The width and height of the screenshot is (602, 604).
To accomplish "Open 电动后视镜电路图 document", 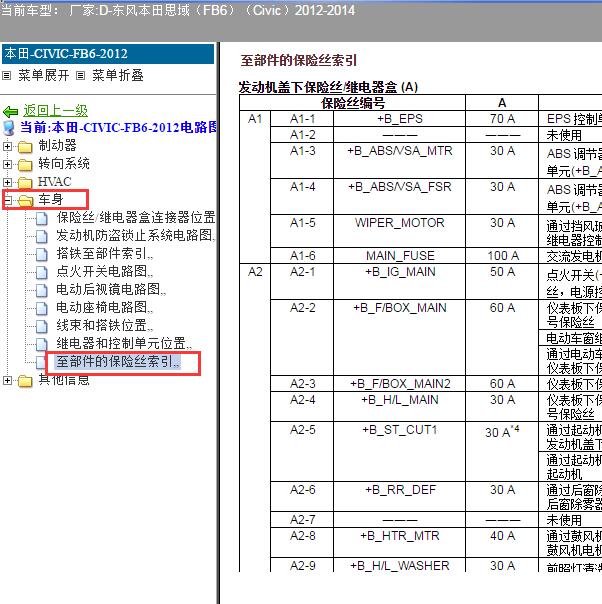I will (x=111, y=289).
